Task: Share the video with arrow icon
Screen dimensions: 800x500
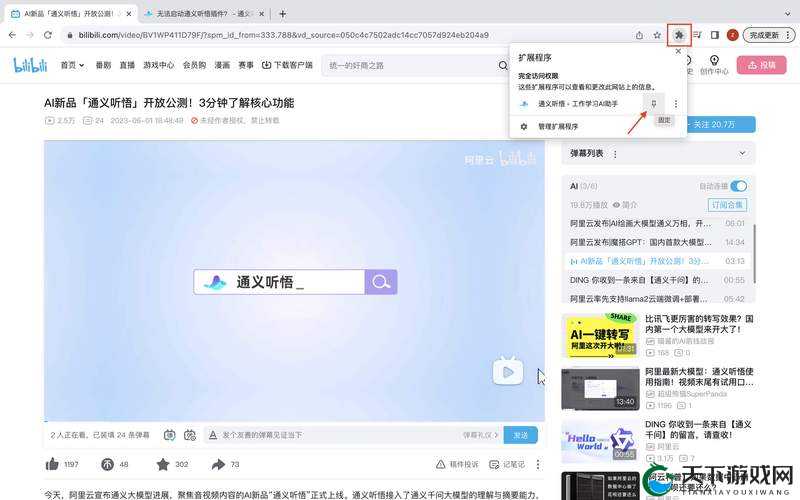Action: (218, 464)
